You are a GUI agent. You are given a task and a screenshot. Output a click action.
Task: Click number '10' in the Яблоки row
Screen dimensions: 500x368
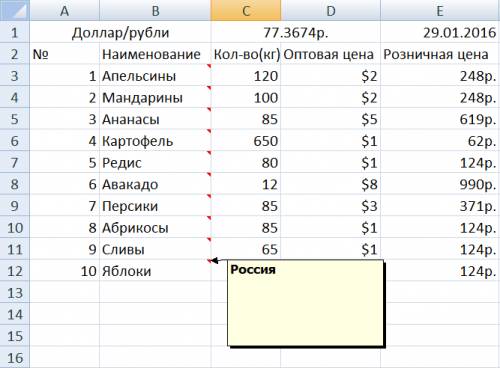click(x=65, y=270)
